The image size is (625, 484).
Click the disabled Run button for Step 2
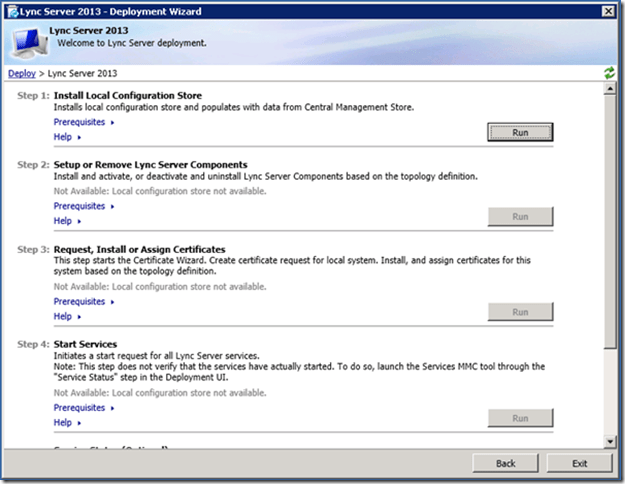click(520, 216)
